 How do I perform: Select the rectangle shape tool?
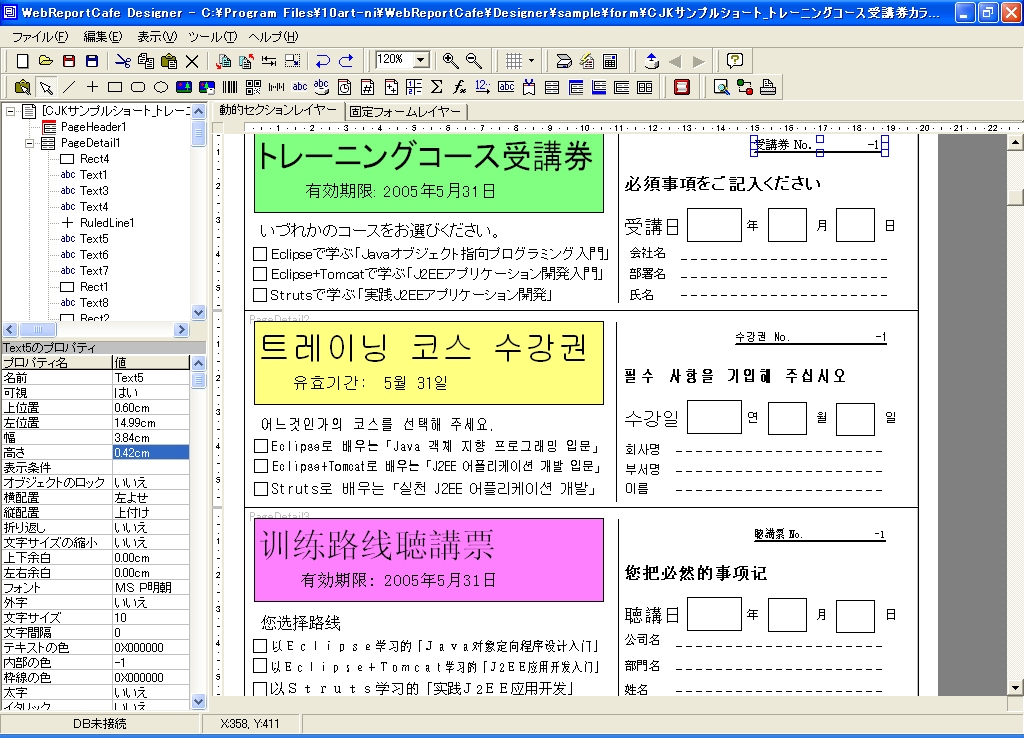click(x=115, y=87)
